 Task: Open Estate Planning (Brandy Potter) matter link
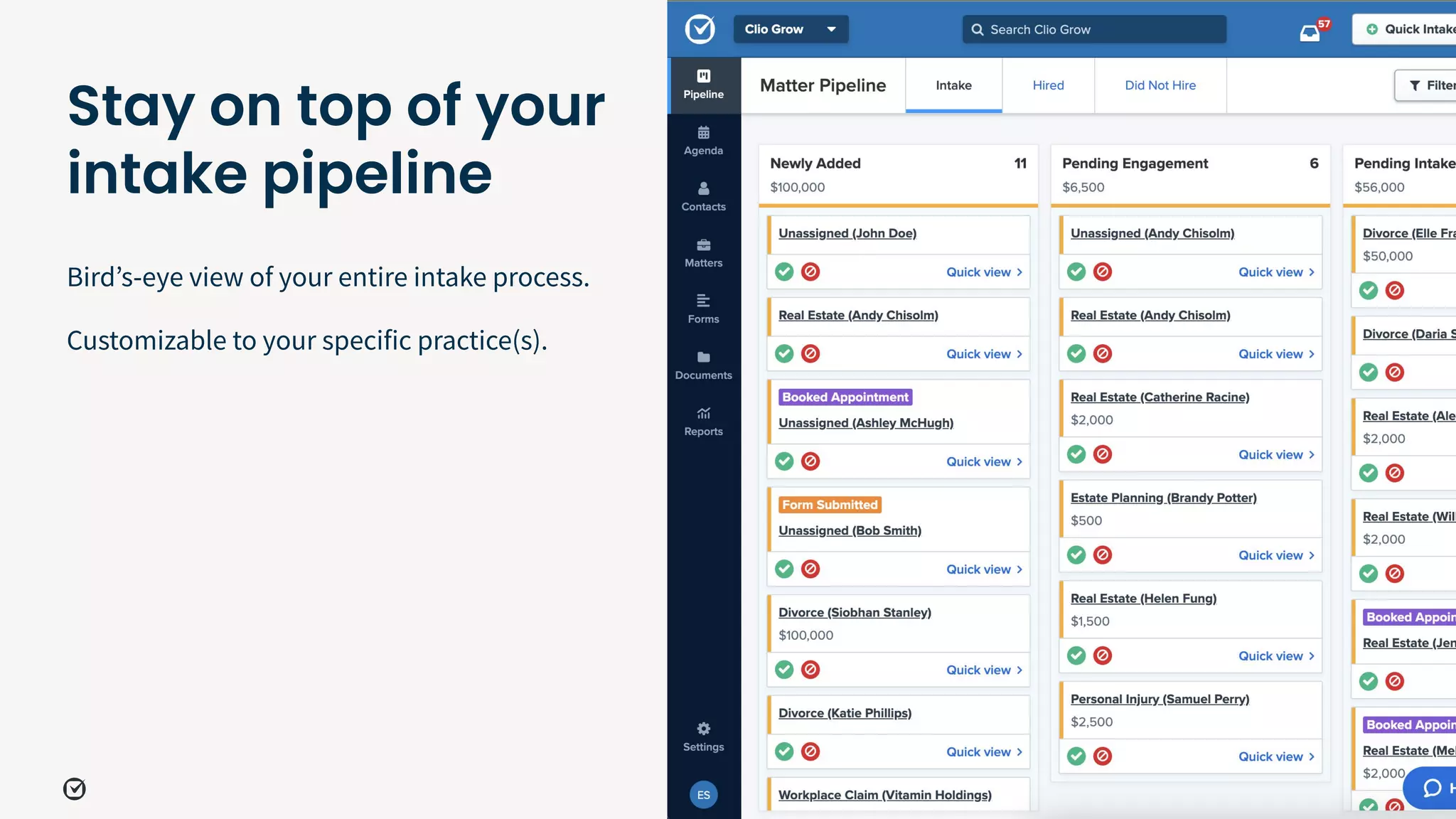pyautogui.click(x=1164, y=498)
